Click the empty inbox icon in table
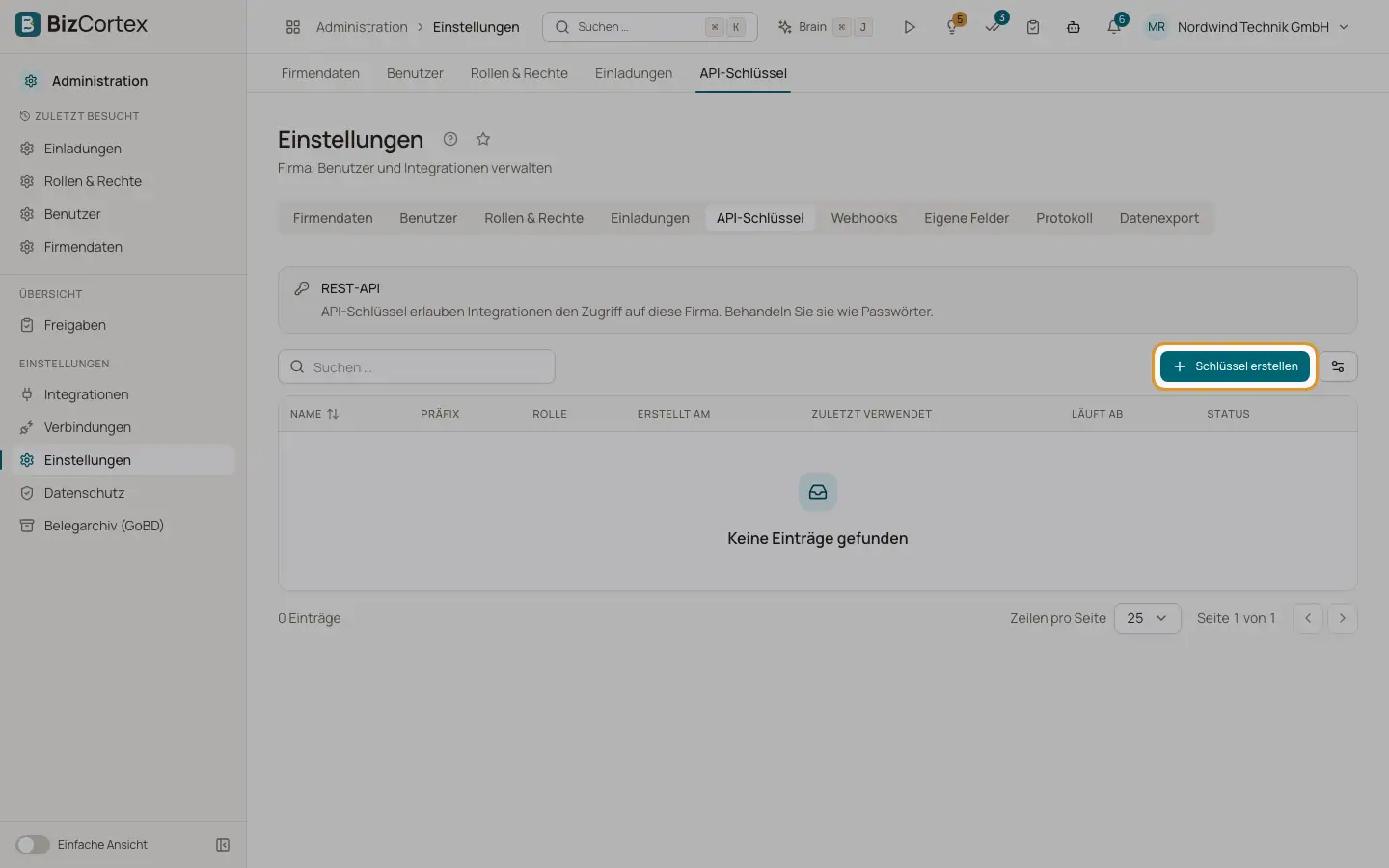The image size is (1389, 868). [x=818, y=492]
